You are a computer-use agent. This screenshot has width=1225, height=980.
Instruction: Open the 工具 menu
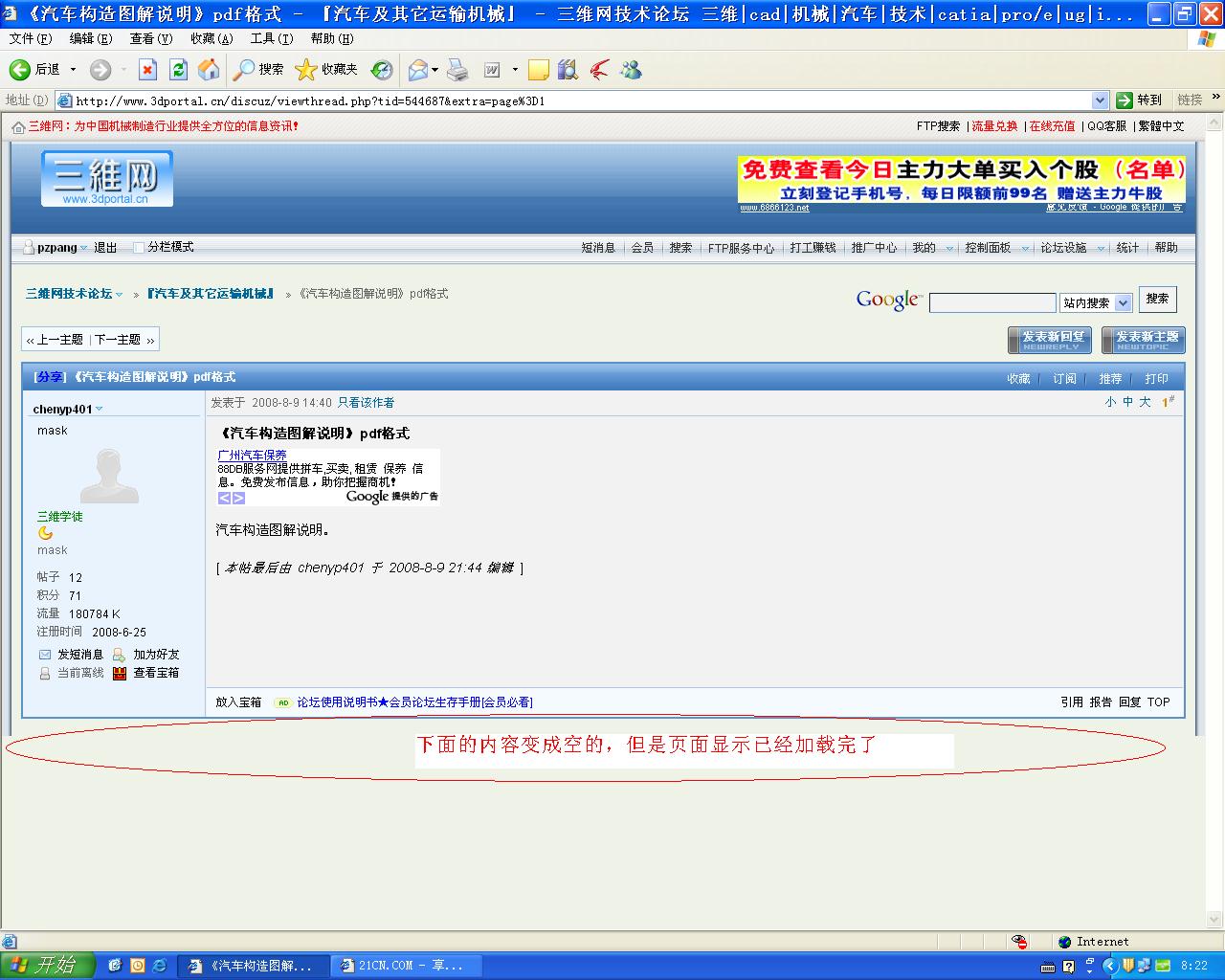272,39
